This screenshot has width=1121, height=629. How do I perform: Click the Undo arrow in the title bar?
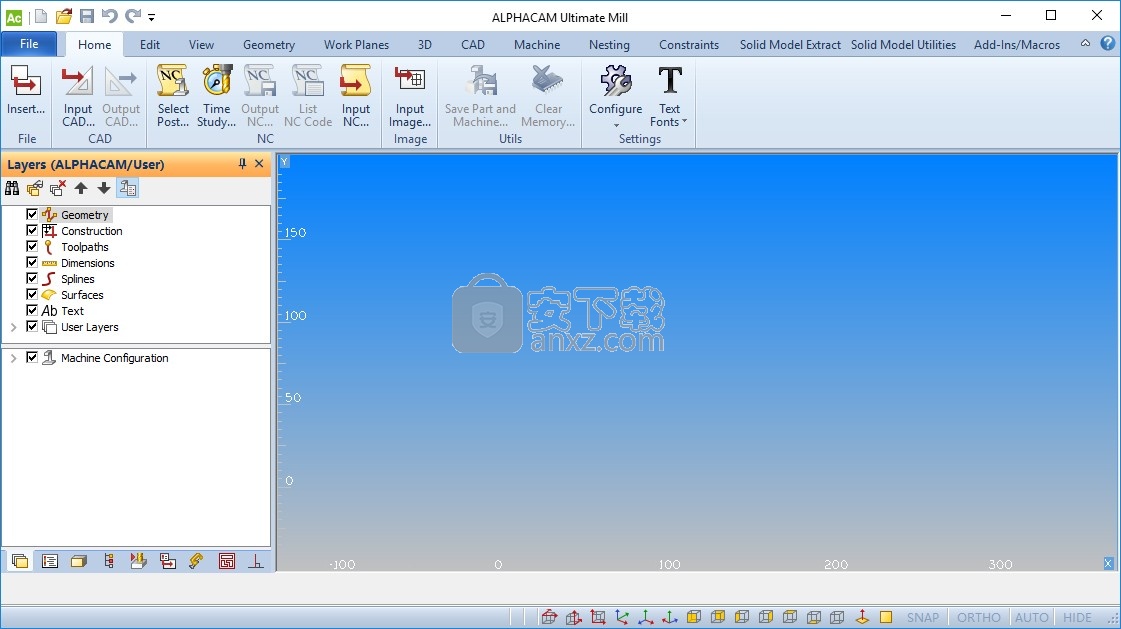[109, 16]
